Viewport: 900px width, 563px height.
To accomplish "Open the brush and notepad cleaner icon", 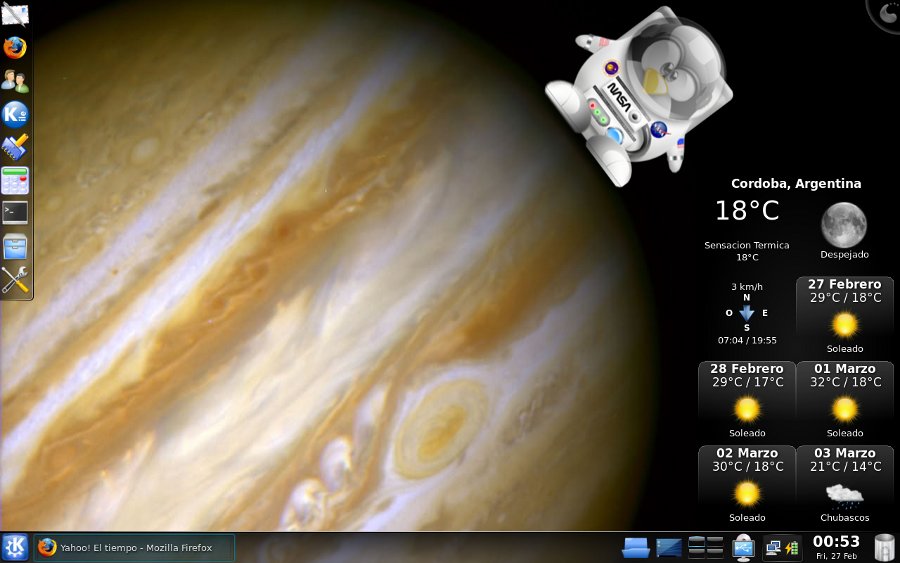I will (x=15, y=147).
